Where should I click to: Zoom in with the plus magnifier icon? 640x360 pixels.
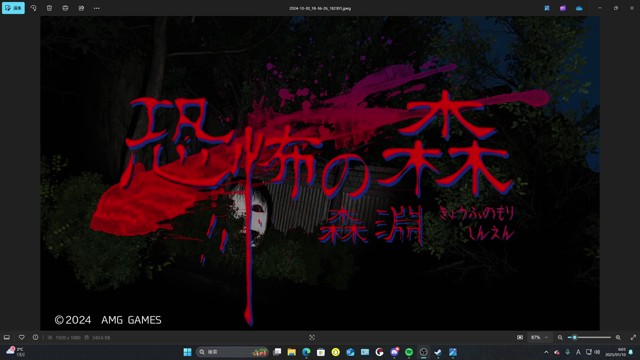click(x=618, y=338)
